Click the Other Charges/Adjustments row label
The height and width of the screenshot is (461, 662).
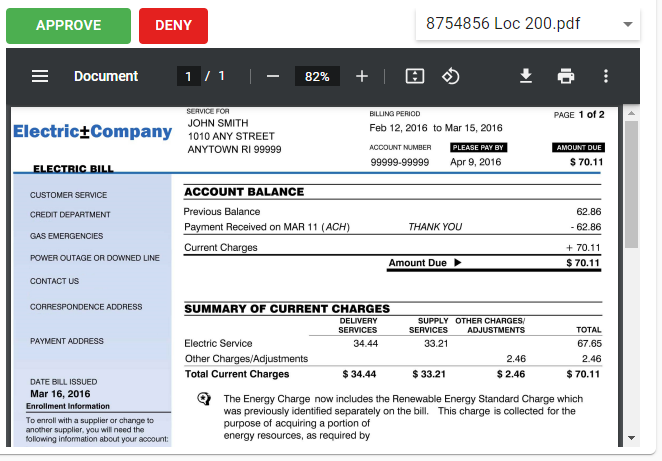coord(247,359)
